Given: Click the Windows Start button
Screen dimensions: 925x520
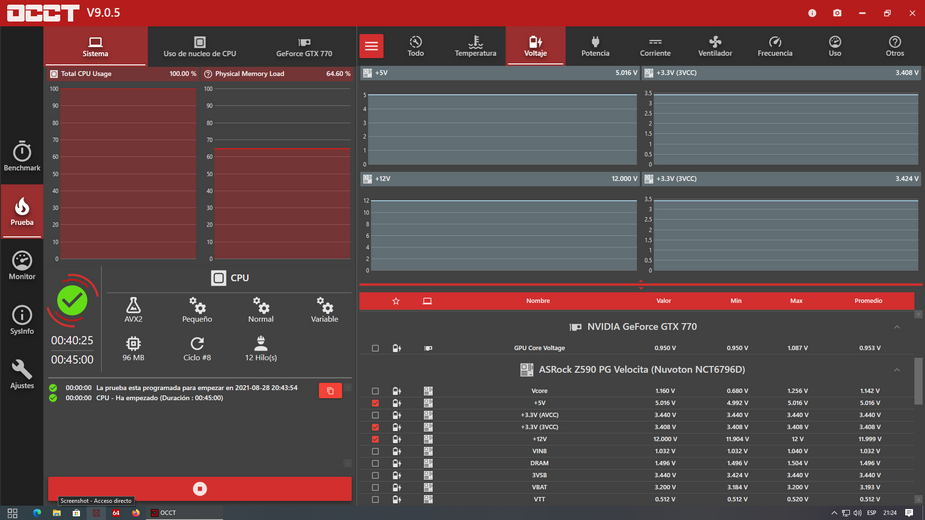Looking at the screenshot, I should point(12,513).
